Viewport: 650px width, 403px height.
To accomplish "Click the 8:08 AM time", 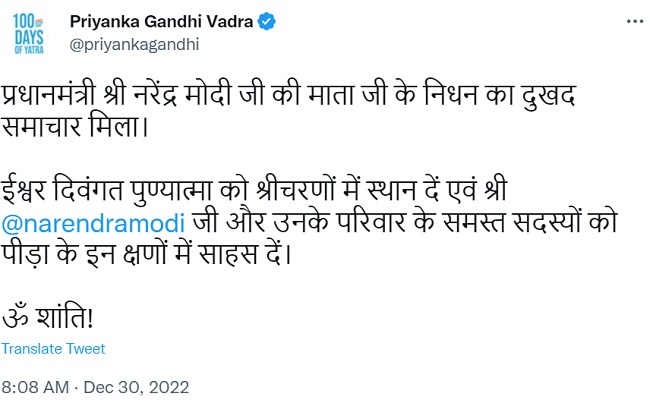I will pos(34,386).
